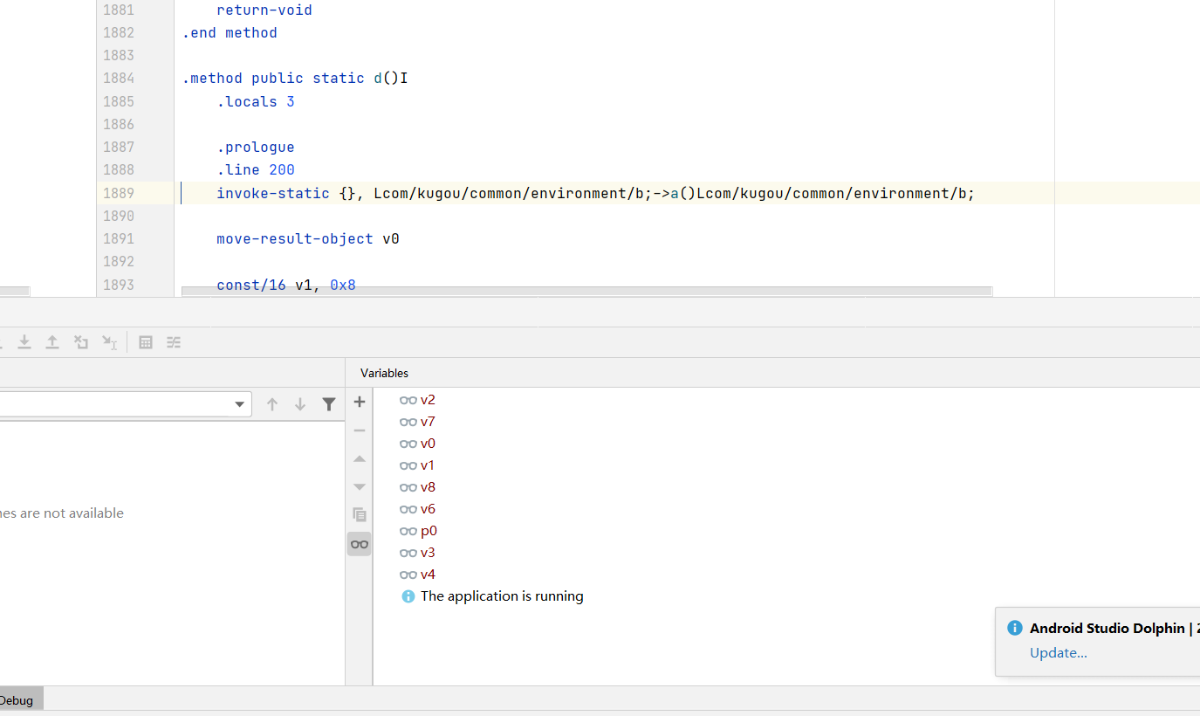Switch to the Debug tool window tab

(16, 700)
